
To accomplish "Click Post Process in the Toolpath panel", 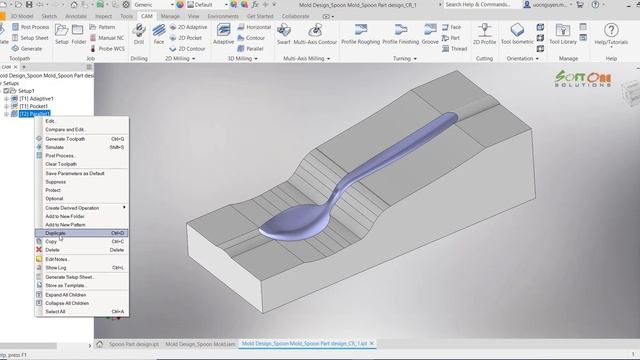I will [x=31, y=27].
